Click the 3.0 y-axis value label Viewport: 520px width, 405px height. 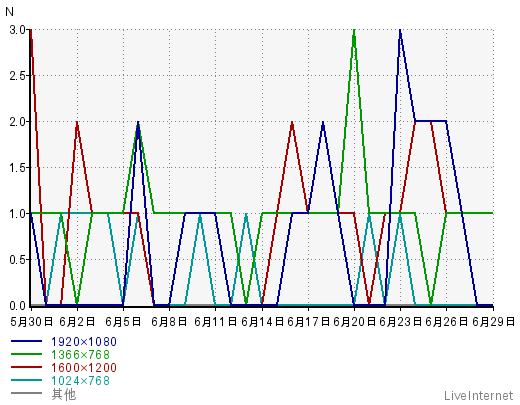[17, 30]
